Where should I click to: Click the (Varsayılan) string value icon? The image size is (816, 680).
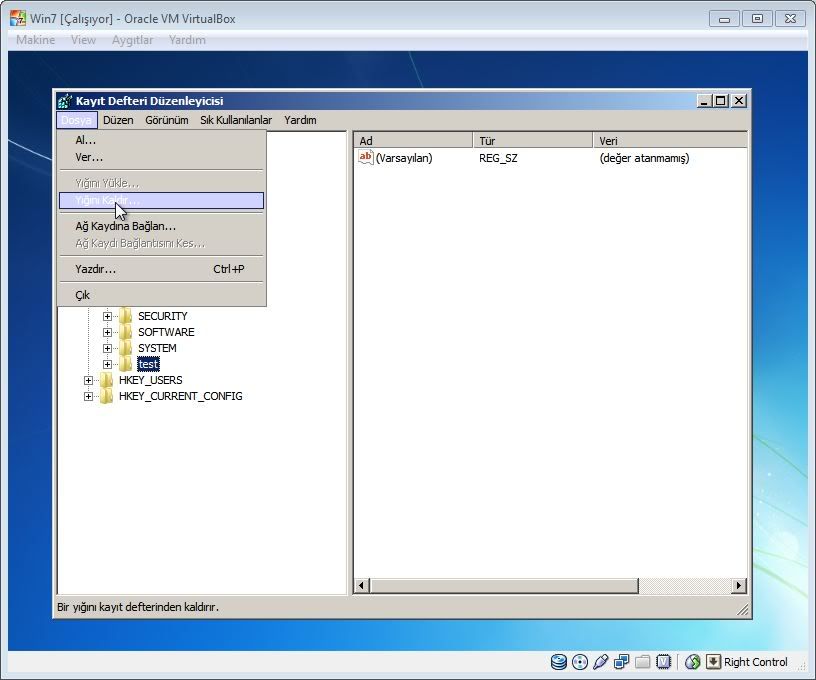tap(366, 158)
